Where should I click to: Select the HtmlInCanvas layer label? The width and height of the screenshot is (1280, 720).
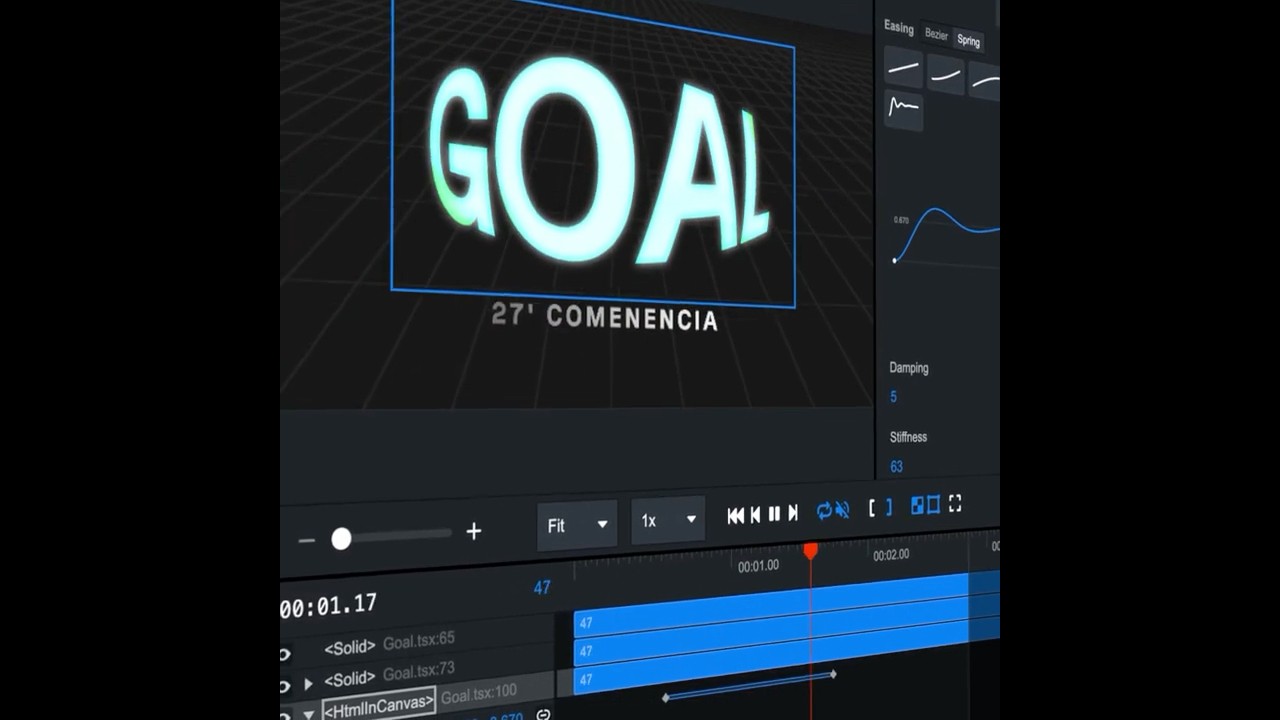point(379,703)
